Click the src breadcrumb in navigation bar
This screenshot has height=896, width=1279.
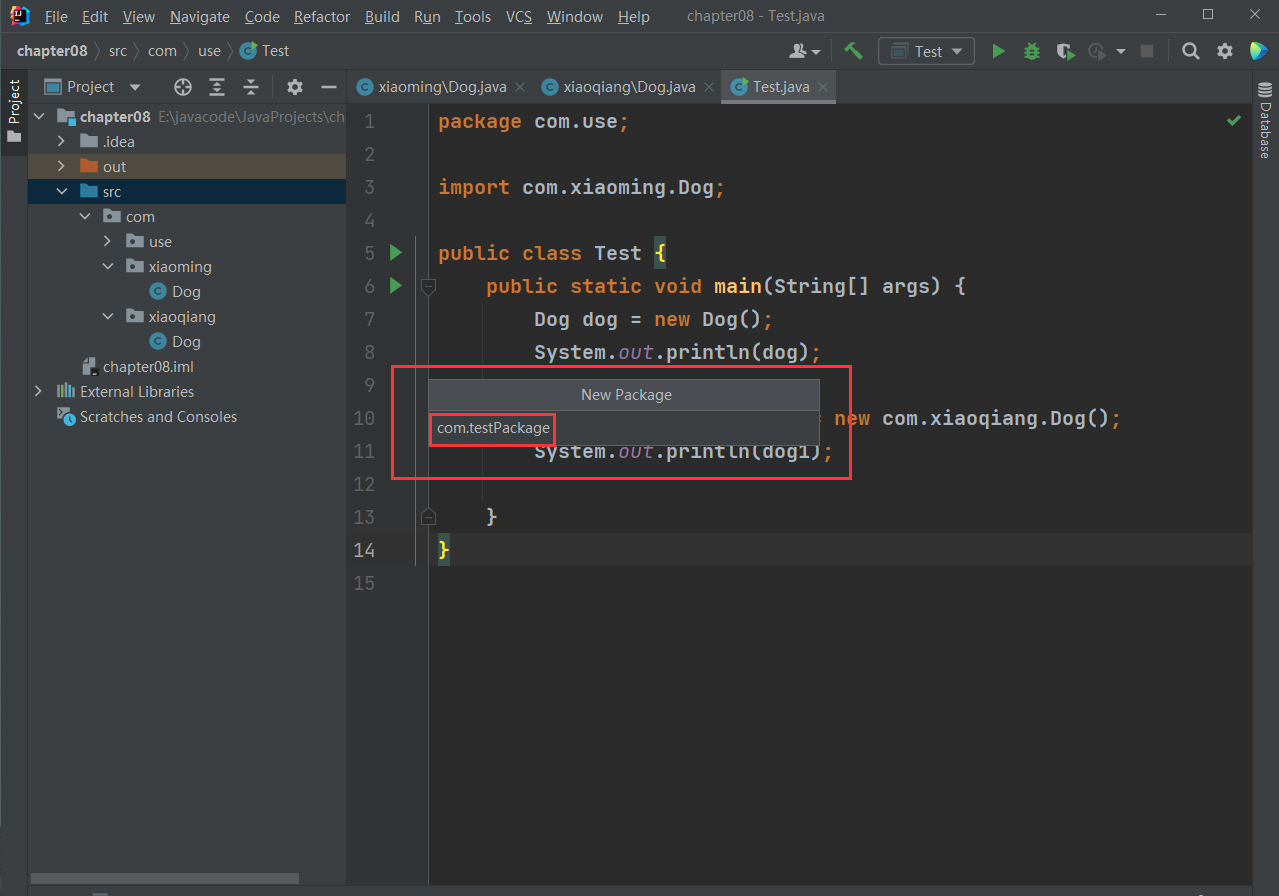coord(117,51)
